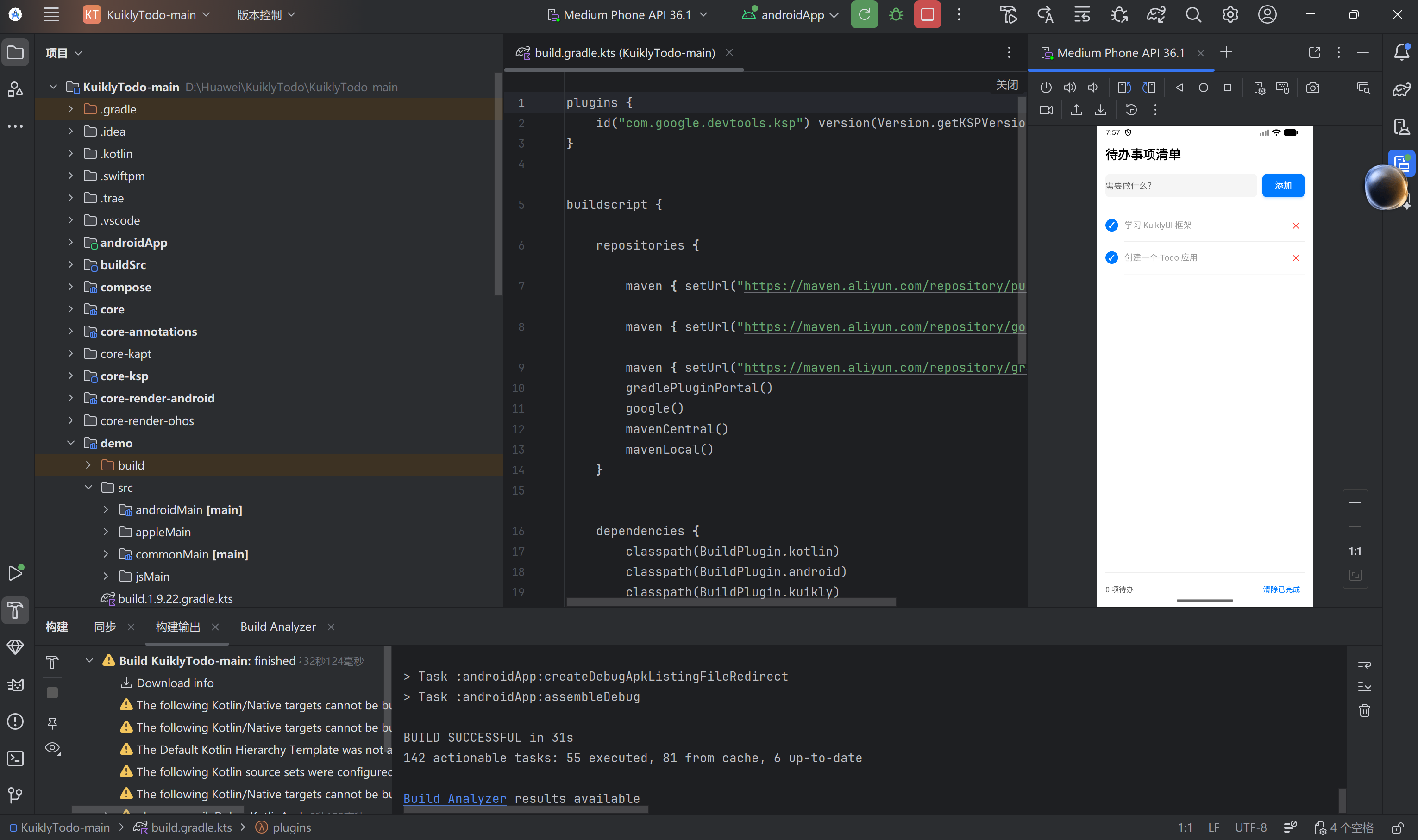Click the Debug bug icon in toolbar
This screenshot has width=1418, height=840.
tap(896, 15)
